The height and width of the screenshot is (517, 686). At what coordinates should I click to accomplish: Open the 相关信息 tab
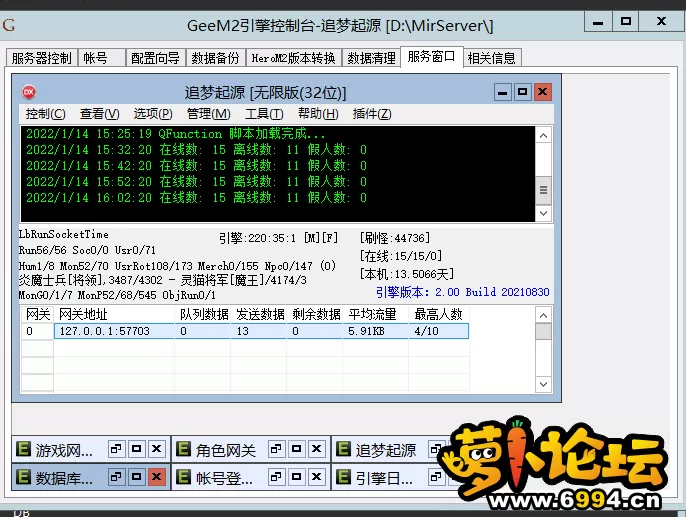coord(492,58)
